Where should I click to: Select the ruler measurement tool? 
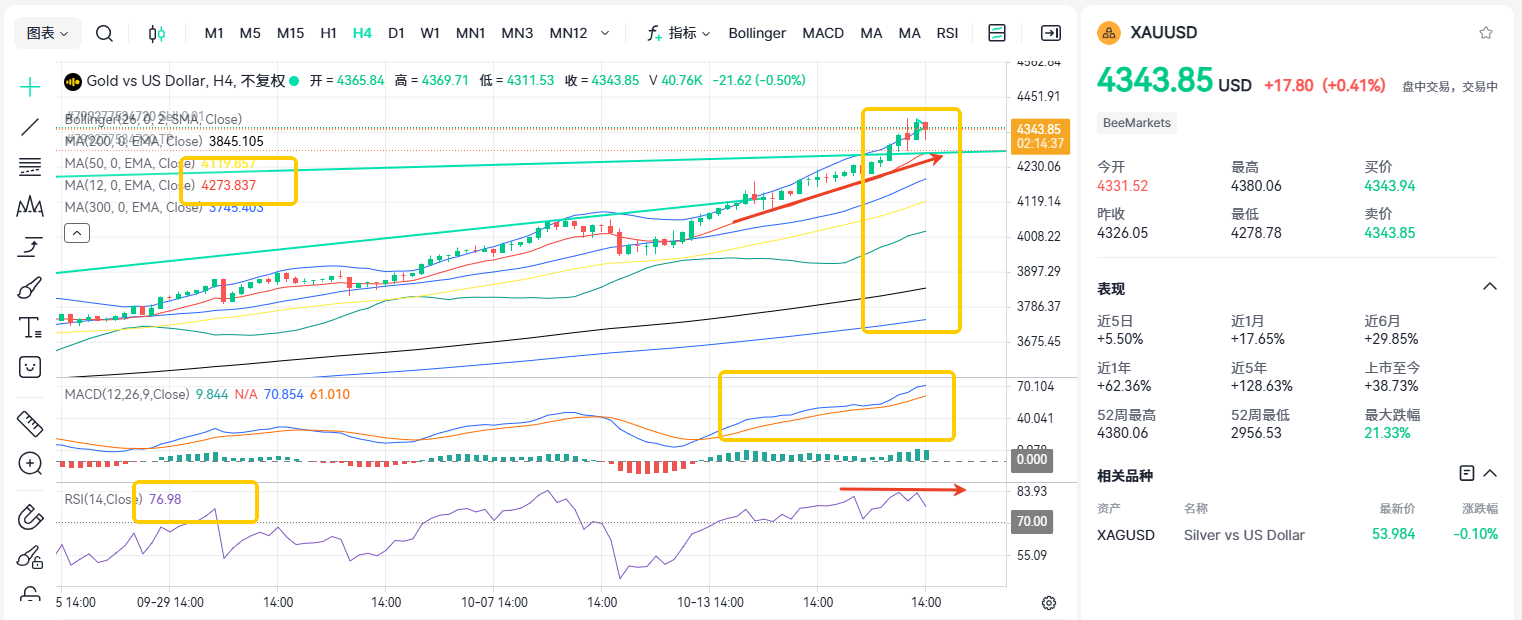30,423
